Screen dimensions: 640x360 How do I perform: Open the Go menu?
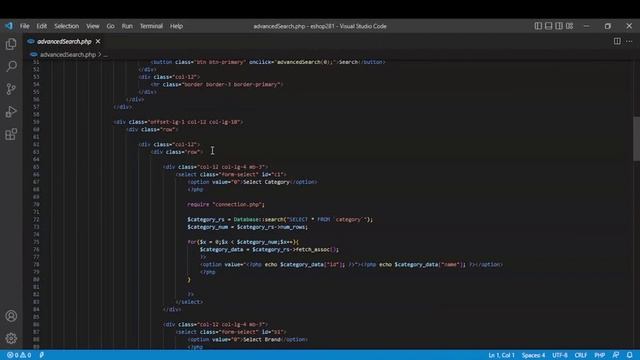[x=111, y=26]
